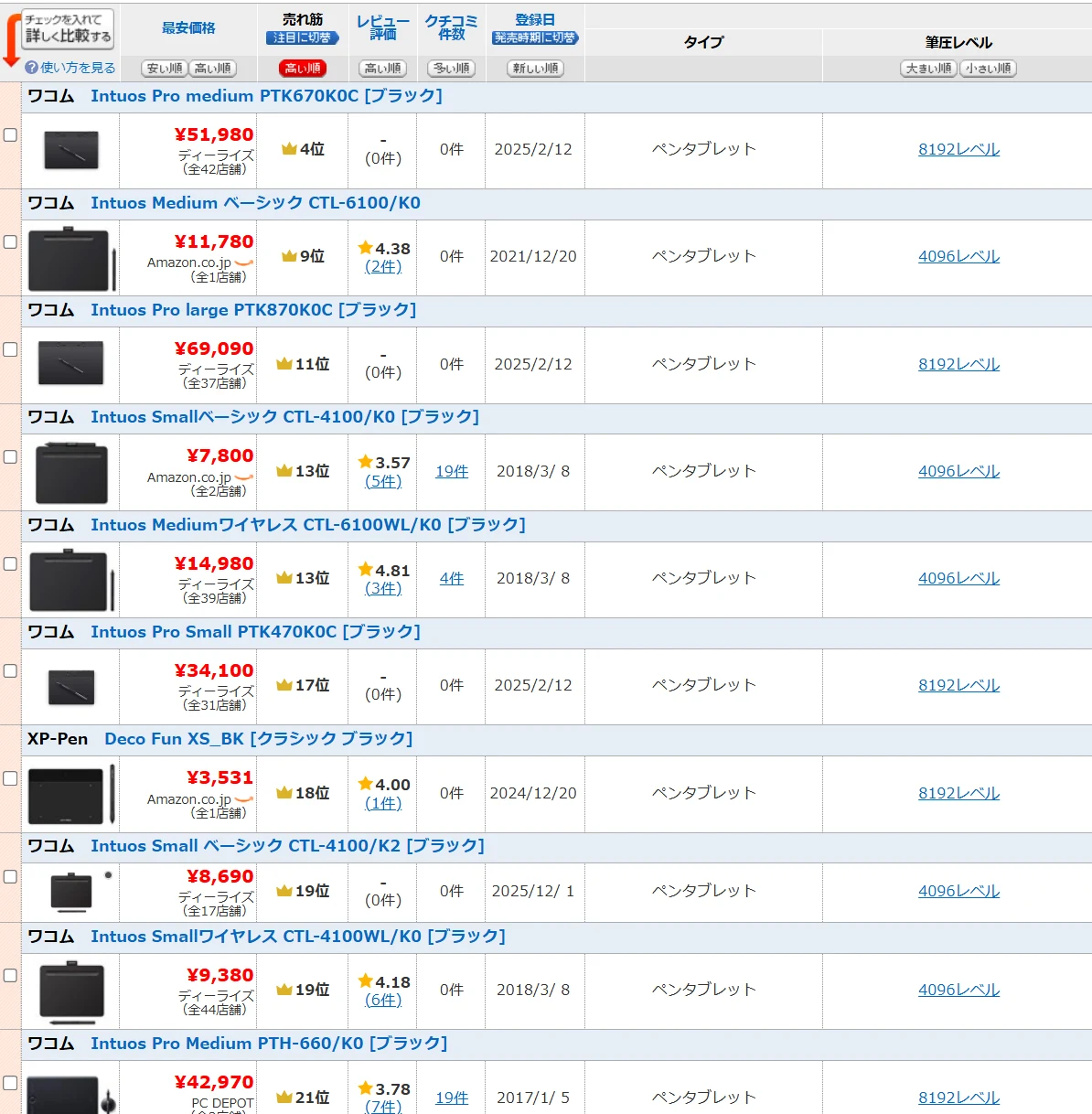
Task: Open Intuos Pro medium PTK670K0C product link
Action: tap(266, 96)
